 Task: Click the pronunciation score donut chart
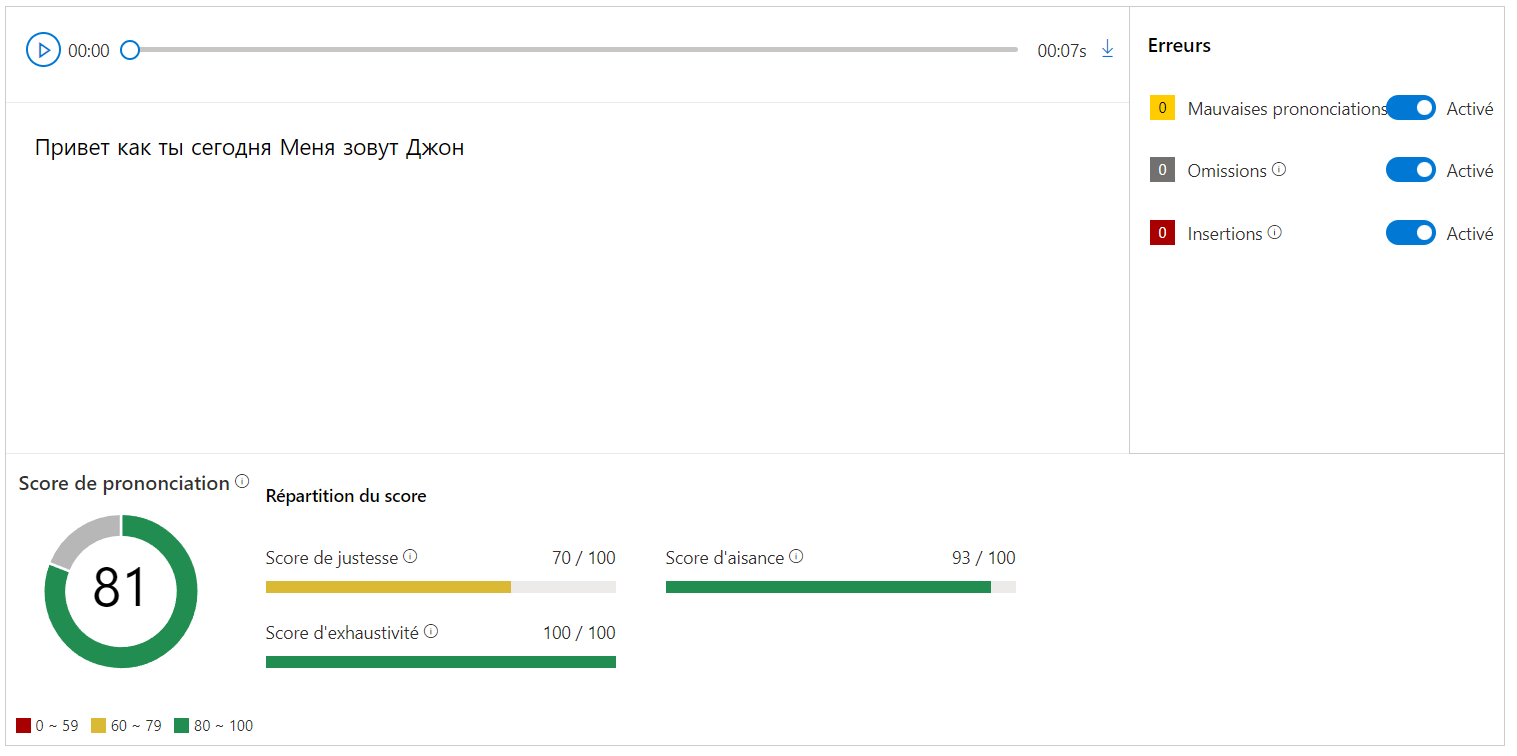[121, 591]
